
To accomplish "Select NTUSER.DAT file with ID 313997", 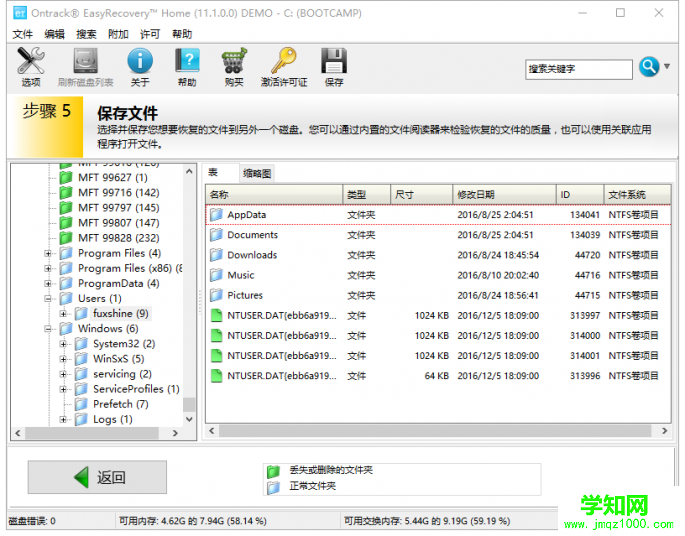I will pyautogui.click(x=438, y=315).
